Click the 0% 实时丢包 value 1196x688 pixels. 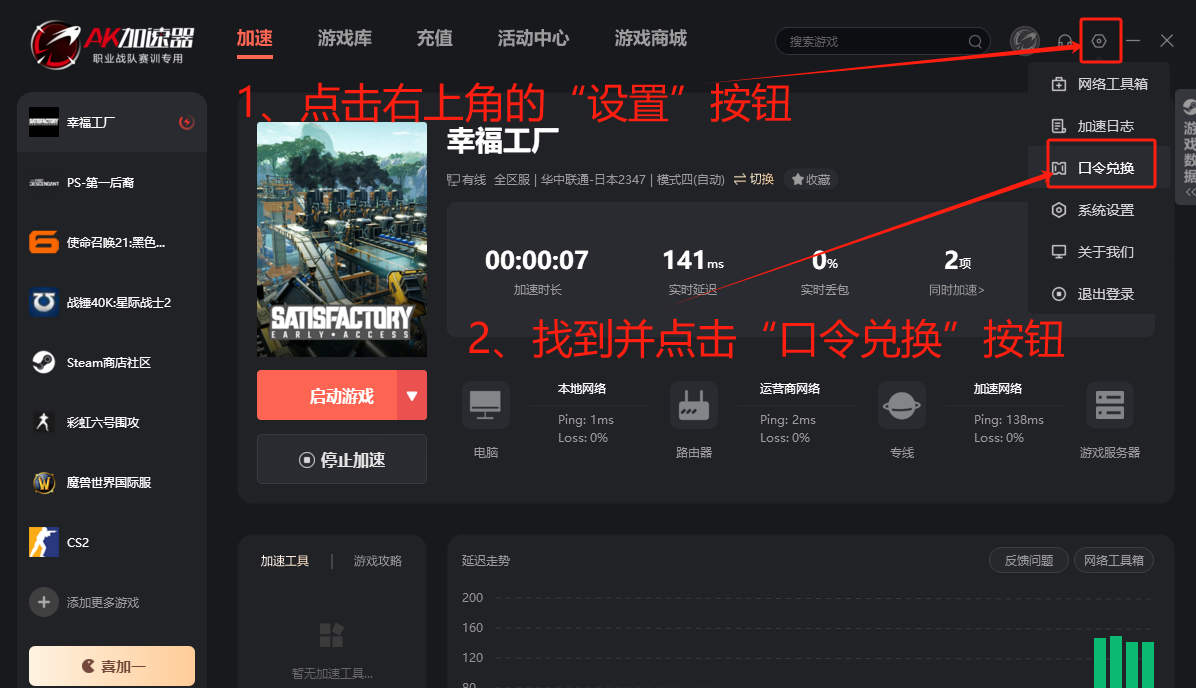825,260
